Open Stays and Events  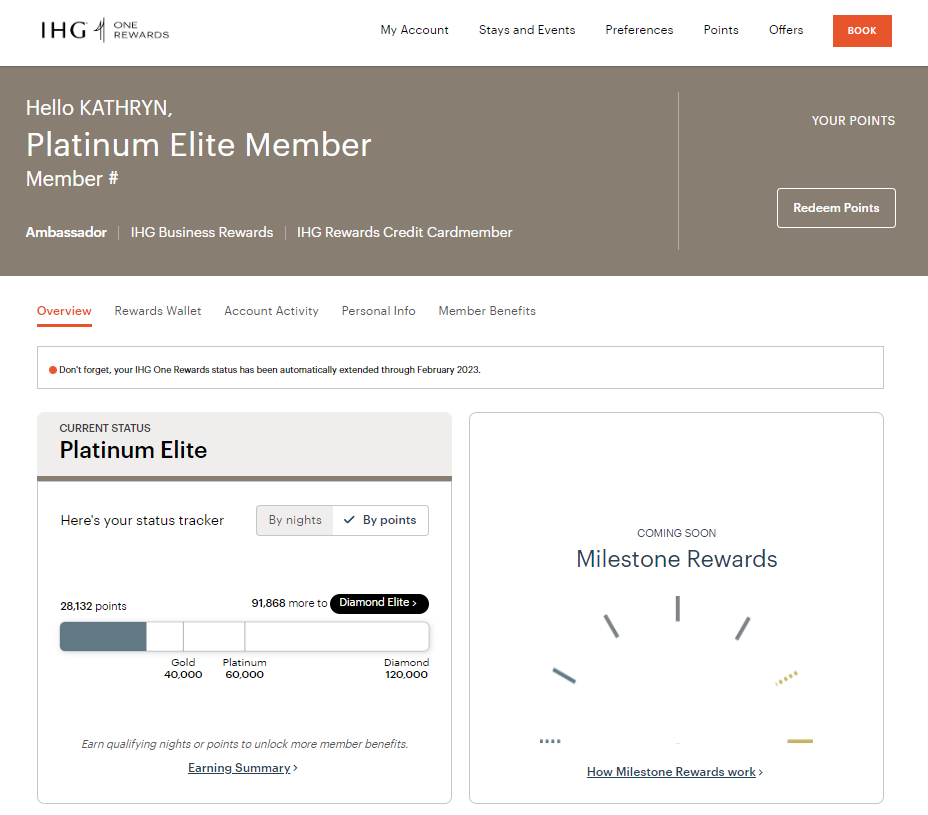pyautogui.click(x=527, y=30)
